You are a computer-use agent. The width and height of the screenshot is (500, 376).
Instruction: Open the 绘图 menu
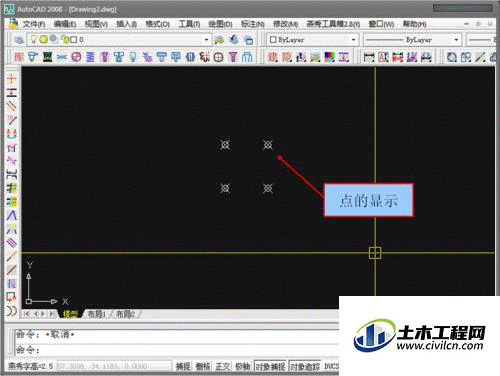[220, 24]
